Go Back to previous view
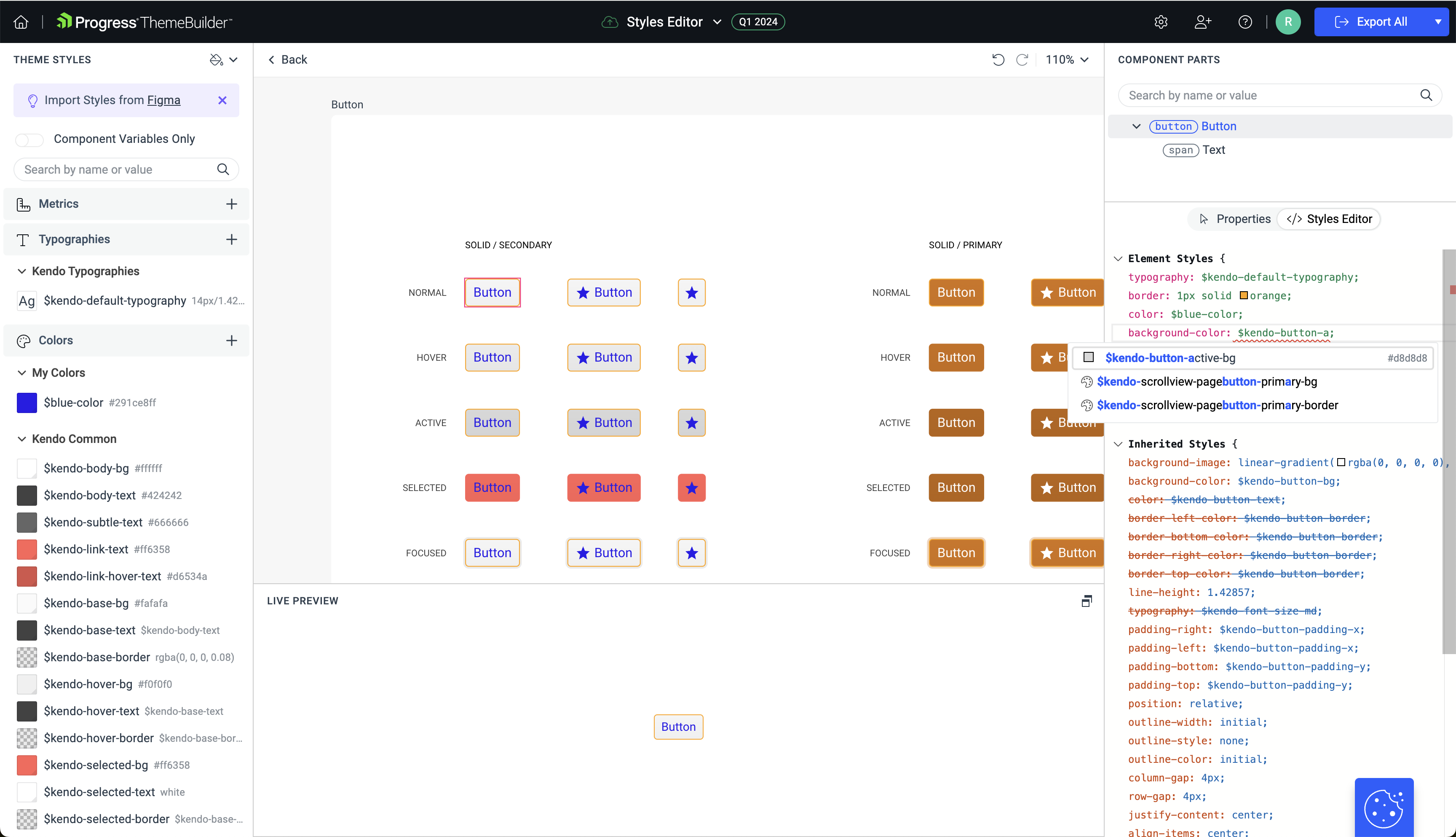 288,59
